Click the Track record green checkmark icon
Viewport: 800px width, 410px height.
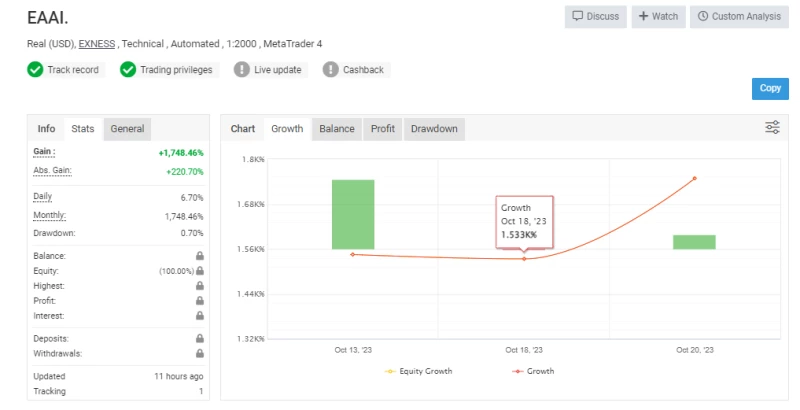(35, 70)
